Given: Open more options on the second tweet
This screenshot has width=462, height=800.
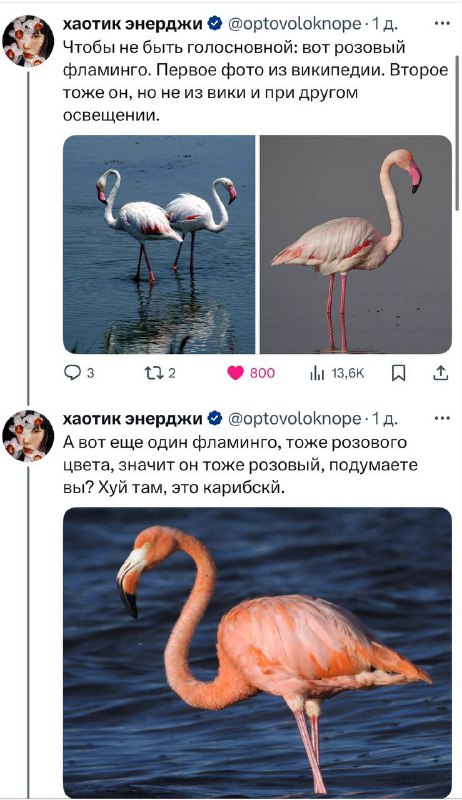Looking at the screenshot, I should coord(442,418).
